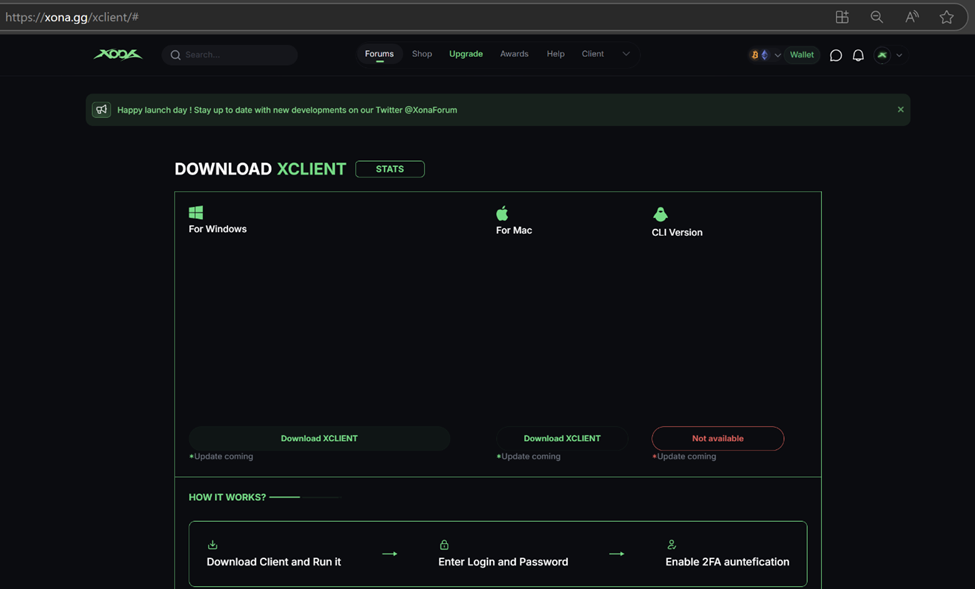
Task: Go to the Shop tab
Action: (422, 54)
